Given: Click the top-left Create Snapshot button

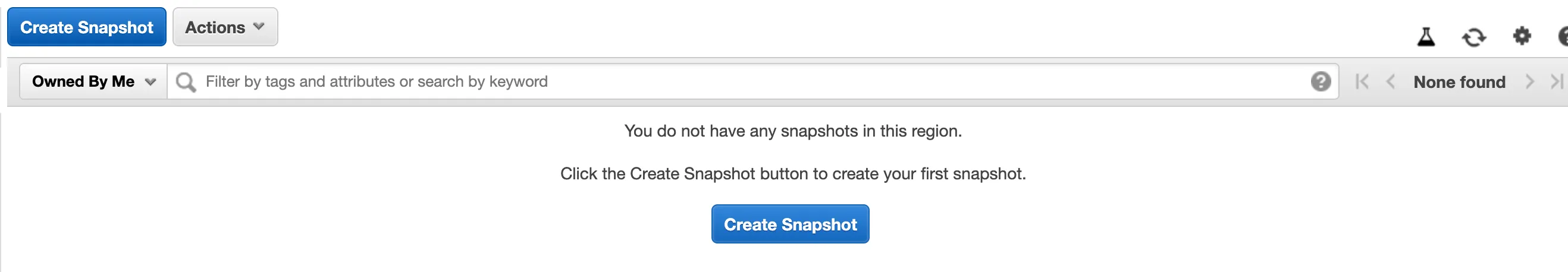Looking at the screenshot, I should point(86,27).
